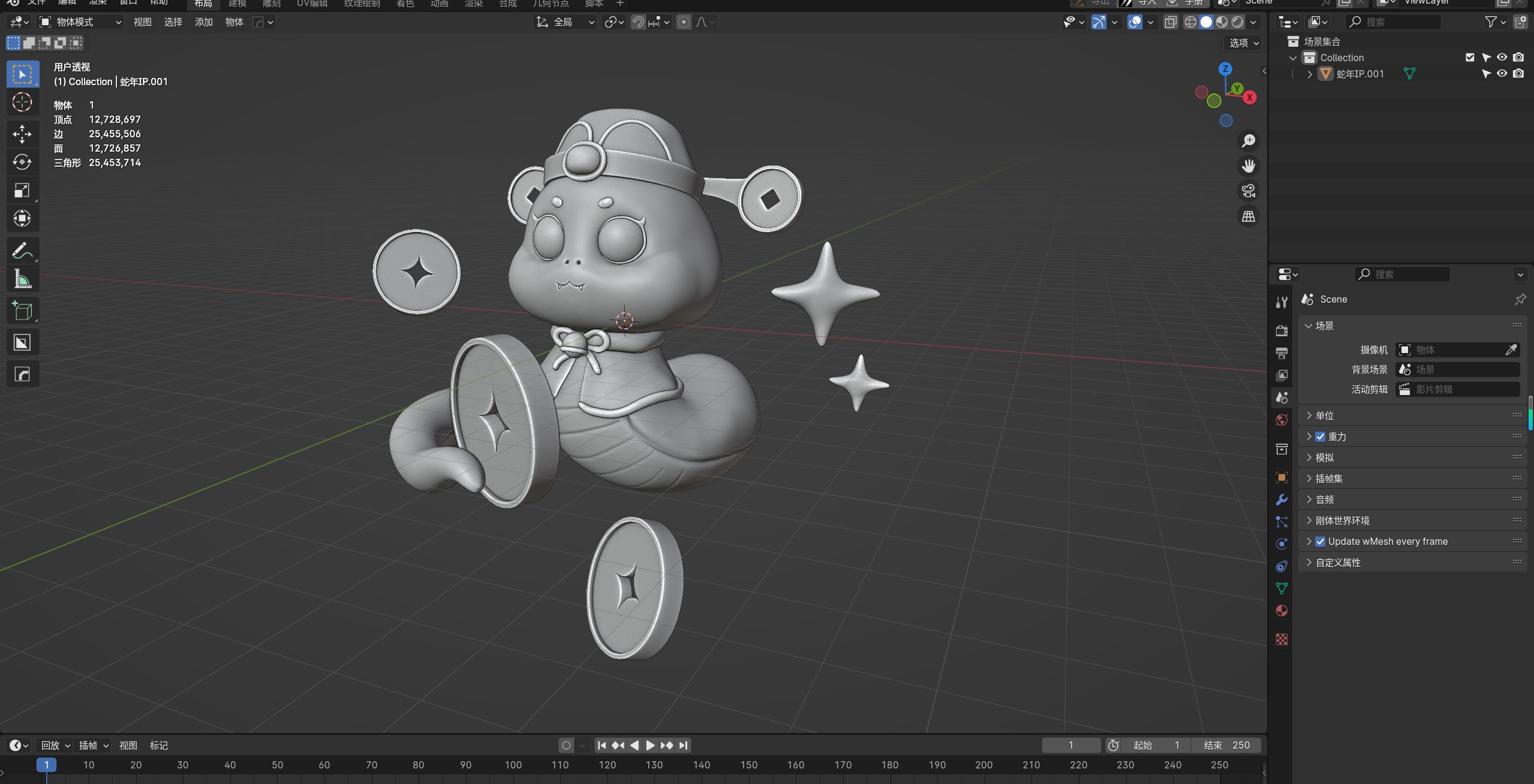Disable render for 蛇年IP.001 camera icon
This screenshot has width=1534, height=784.
click(x=1518, y=74)
